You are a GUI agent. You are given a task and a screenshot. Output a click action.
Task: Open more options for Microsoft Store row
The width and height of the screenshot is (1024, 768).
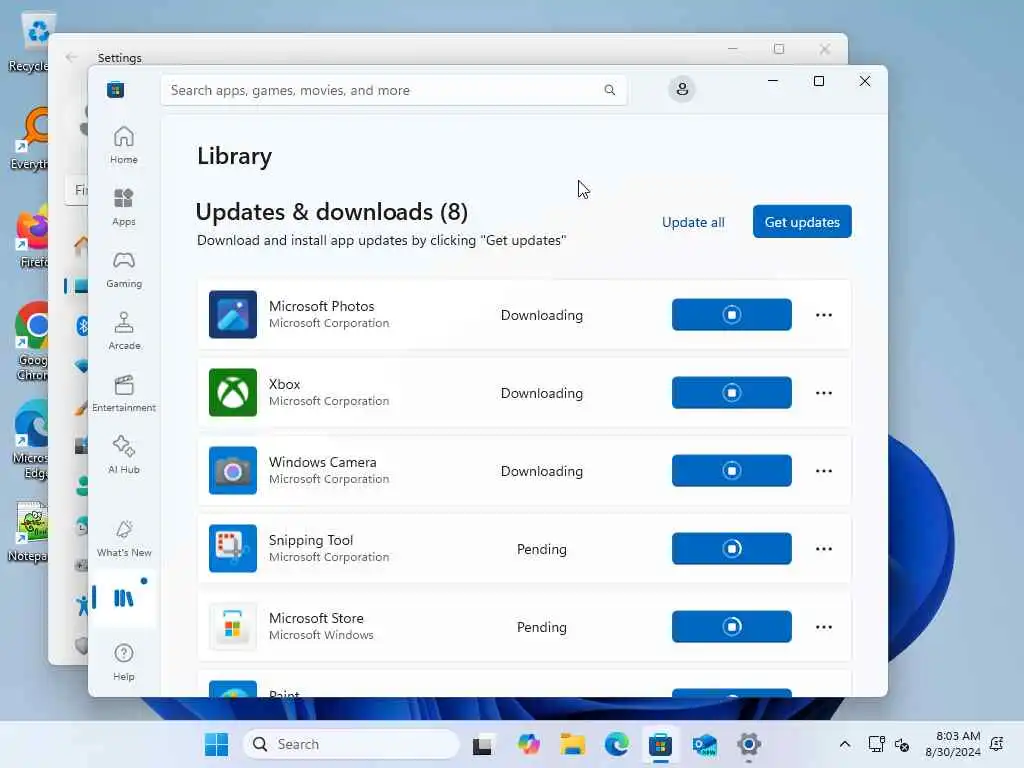(824, 627)
